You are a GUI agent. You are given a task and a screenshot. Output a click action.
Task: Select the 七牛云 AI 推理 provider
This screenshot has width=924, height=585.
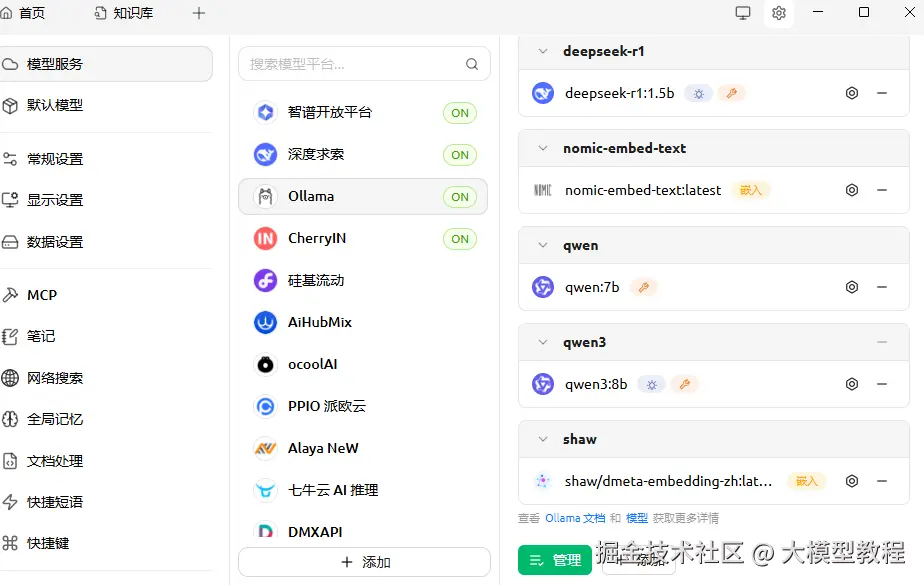363,490
